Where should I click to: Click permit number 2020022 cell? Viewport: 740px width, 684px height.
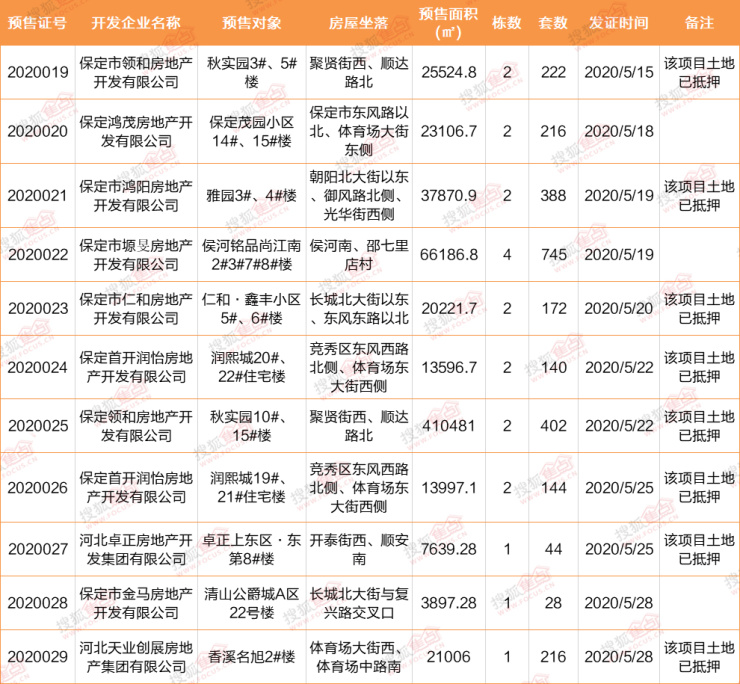pyautogui.click(x=35, y=254)
